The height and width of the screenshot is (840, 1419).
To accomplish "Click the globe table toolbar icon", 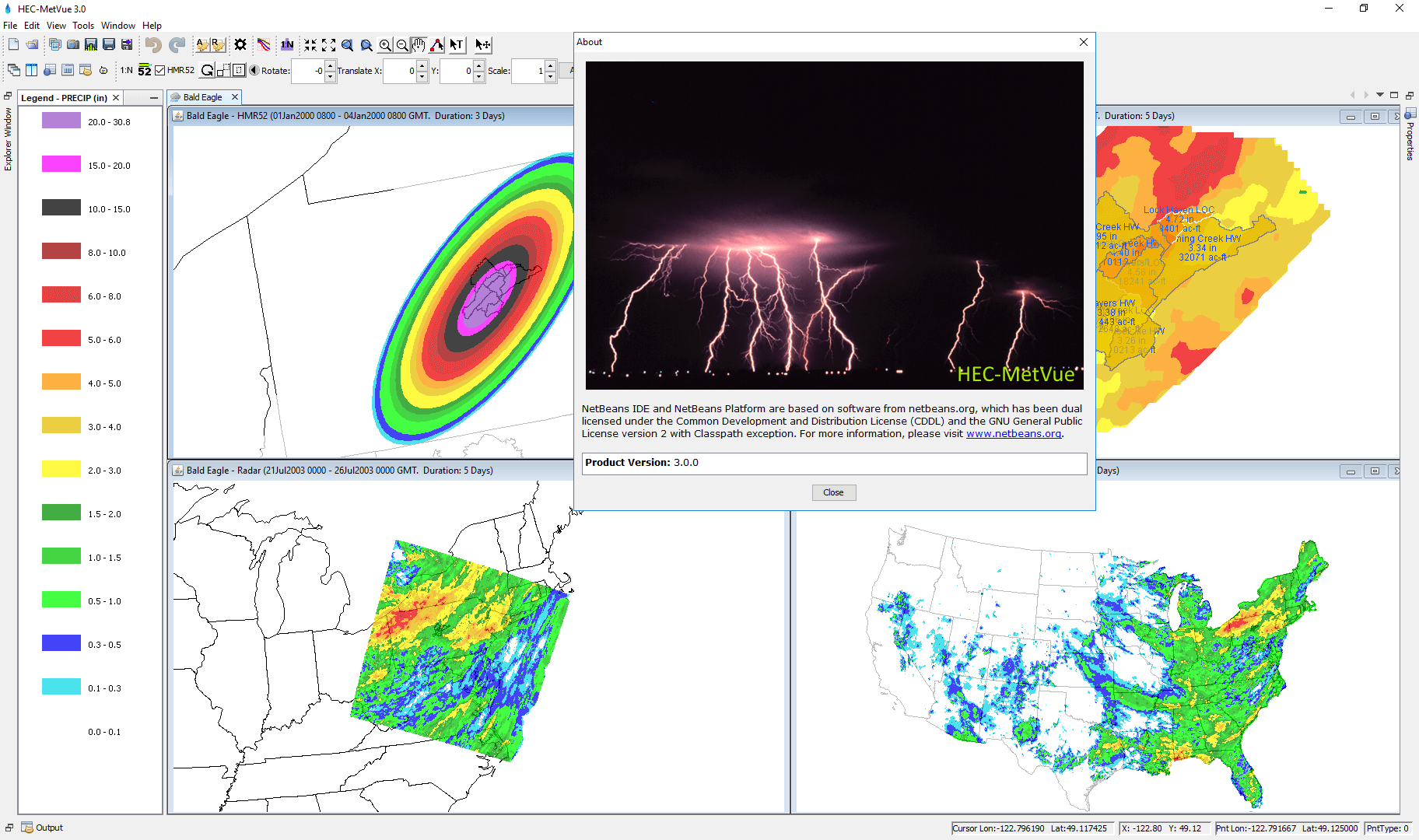I will 50,70.
